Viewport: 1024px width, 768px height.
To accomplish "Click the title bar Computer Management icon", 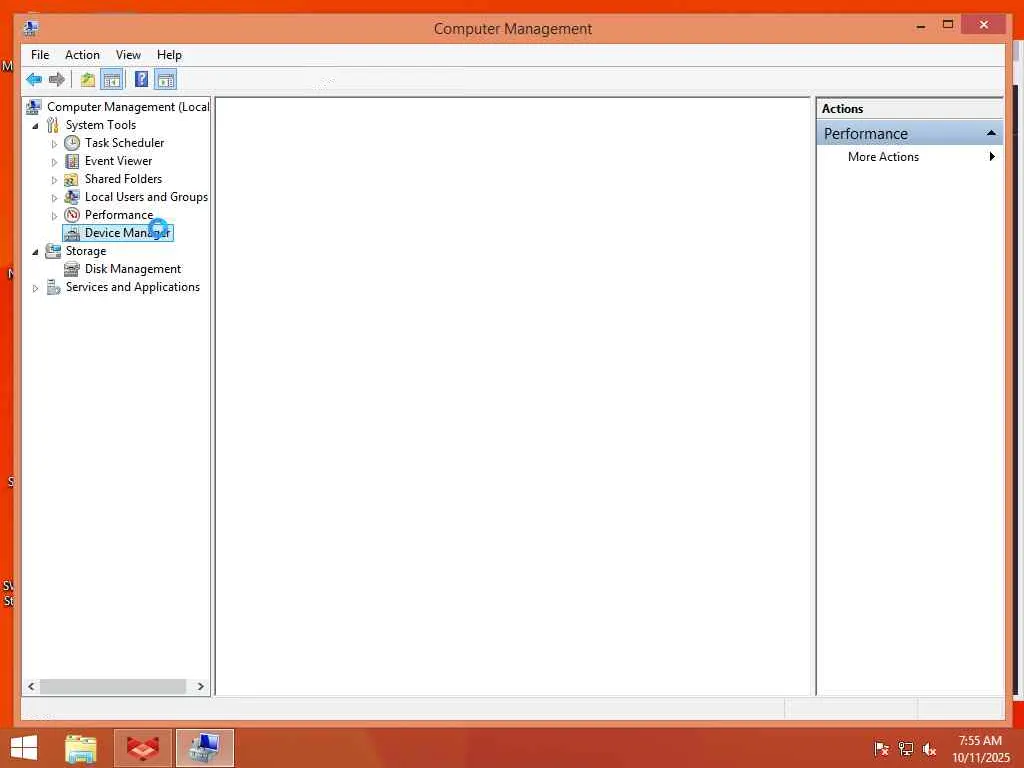I will pyautogui.click(x=31, y=28).
